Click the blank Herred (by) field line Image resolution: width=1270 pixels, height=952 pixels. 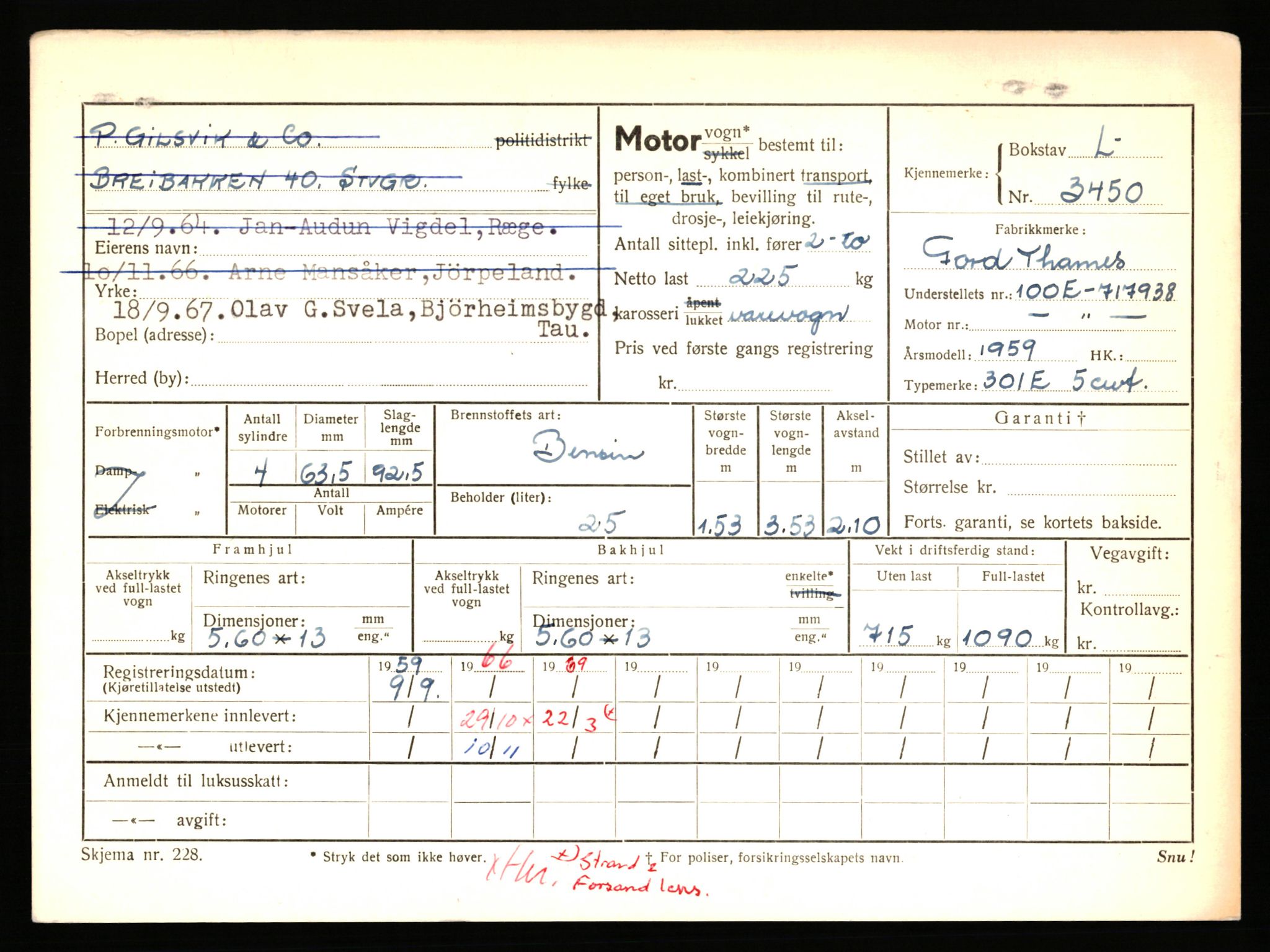(389, 380)
